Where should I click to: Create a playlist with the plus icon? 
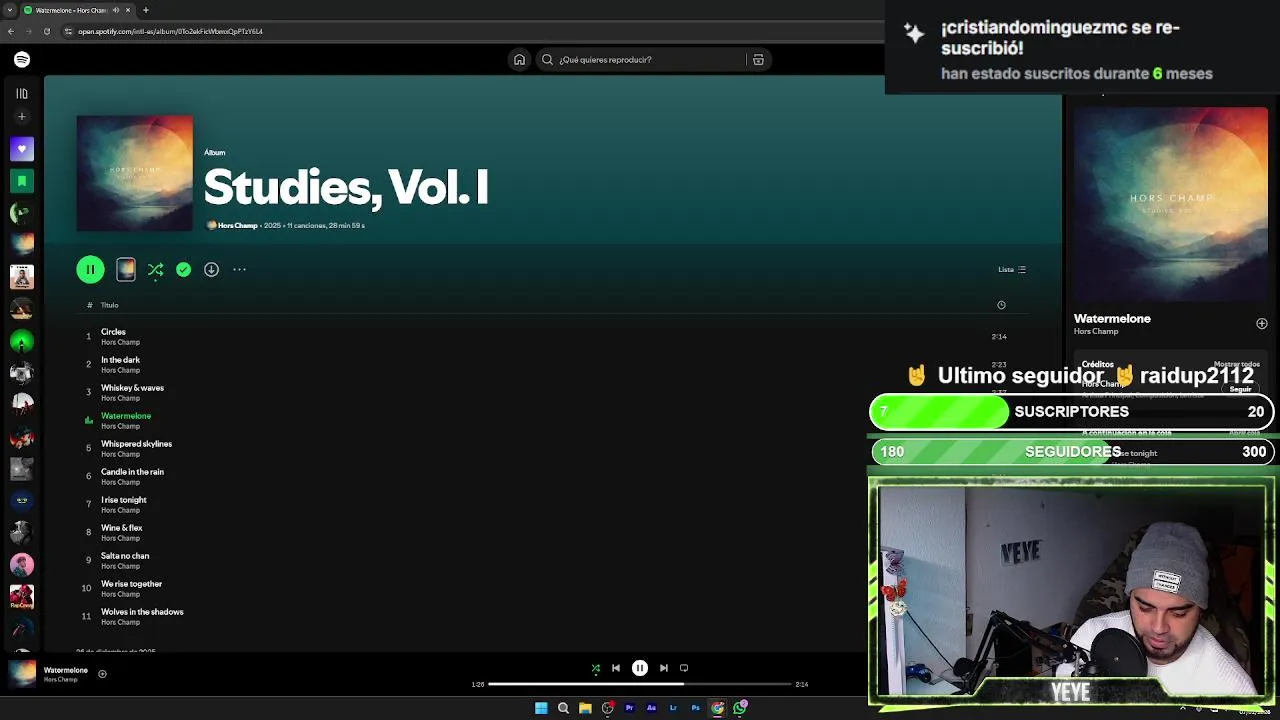(22, 117)
